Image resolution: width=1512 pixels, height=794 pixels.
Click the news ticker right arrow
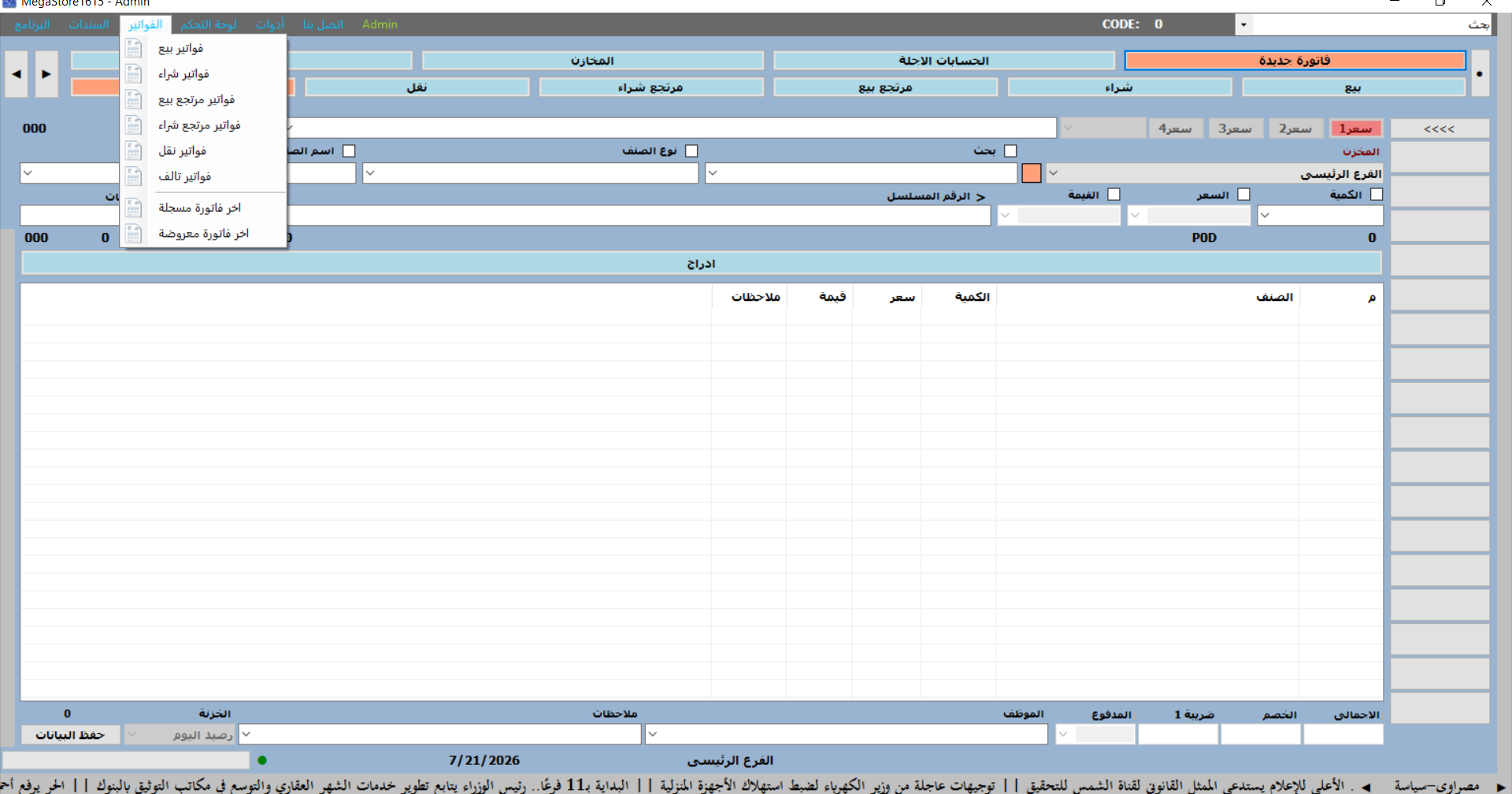(x=1501, y=786)
